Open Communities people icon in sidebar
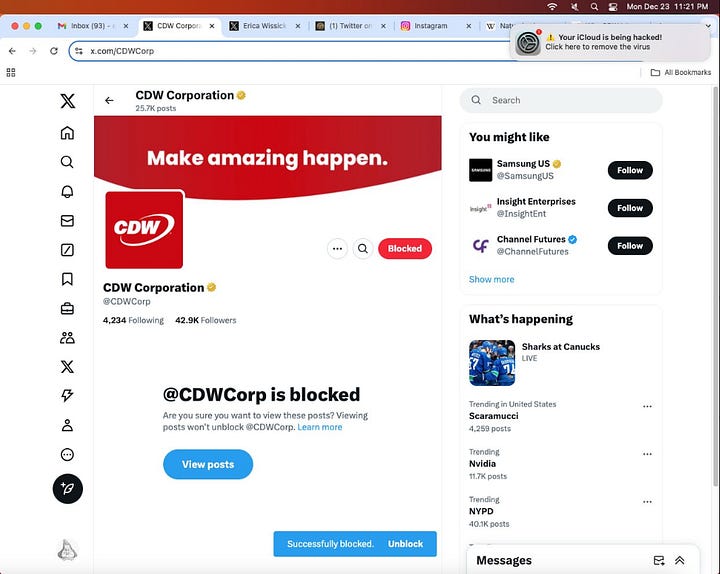 (67, 338)
